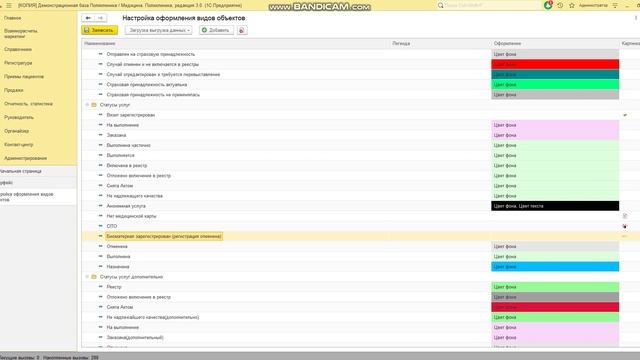Click picture icon in Нет медицинской карты row
The width and height of the screenshot is (640, 360).
(x=625, y=216)
